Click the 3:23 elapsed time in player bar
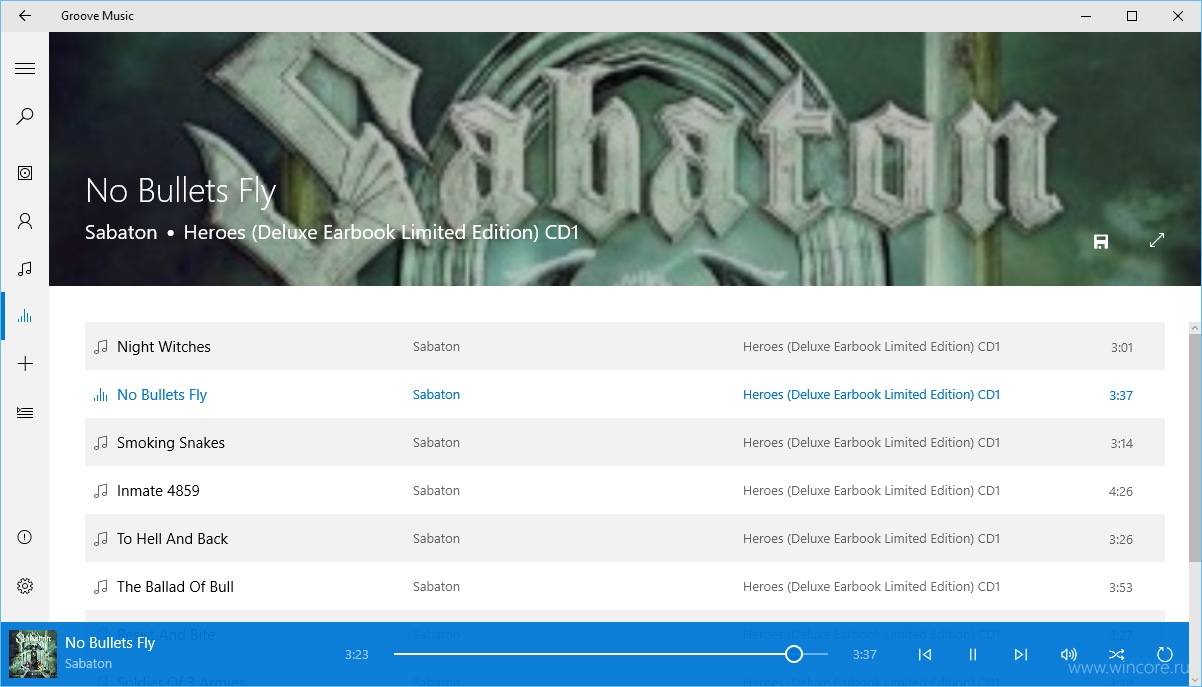 coord(357,655)
